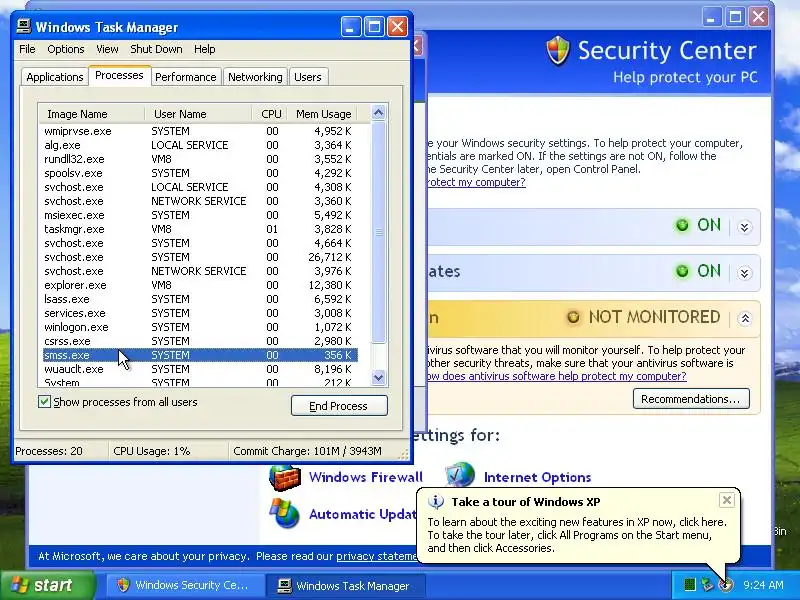Select the taskmgr.exe process

point(200,229)
